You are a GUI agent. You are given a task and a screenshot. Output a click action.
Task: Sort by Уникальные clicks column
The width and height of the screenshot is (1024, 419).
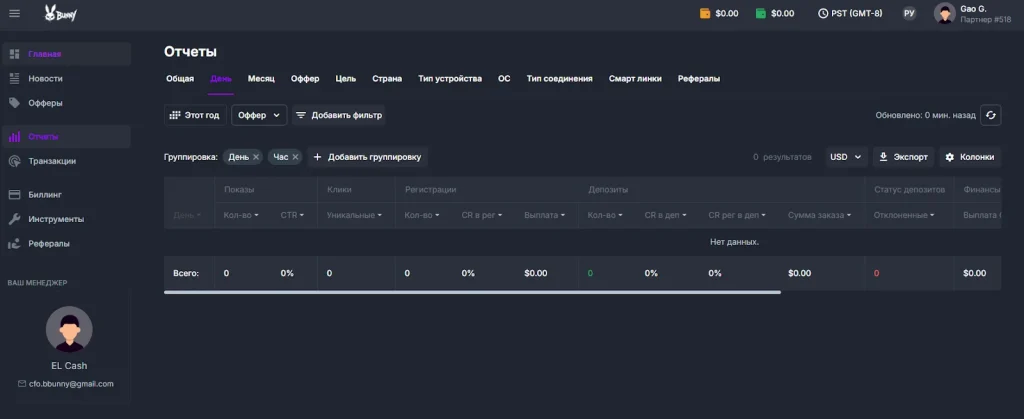355,215
